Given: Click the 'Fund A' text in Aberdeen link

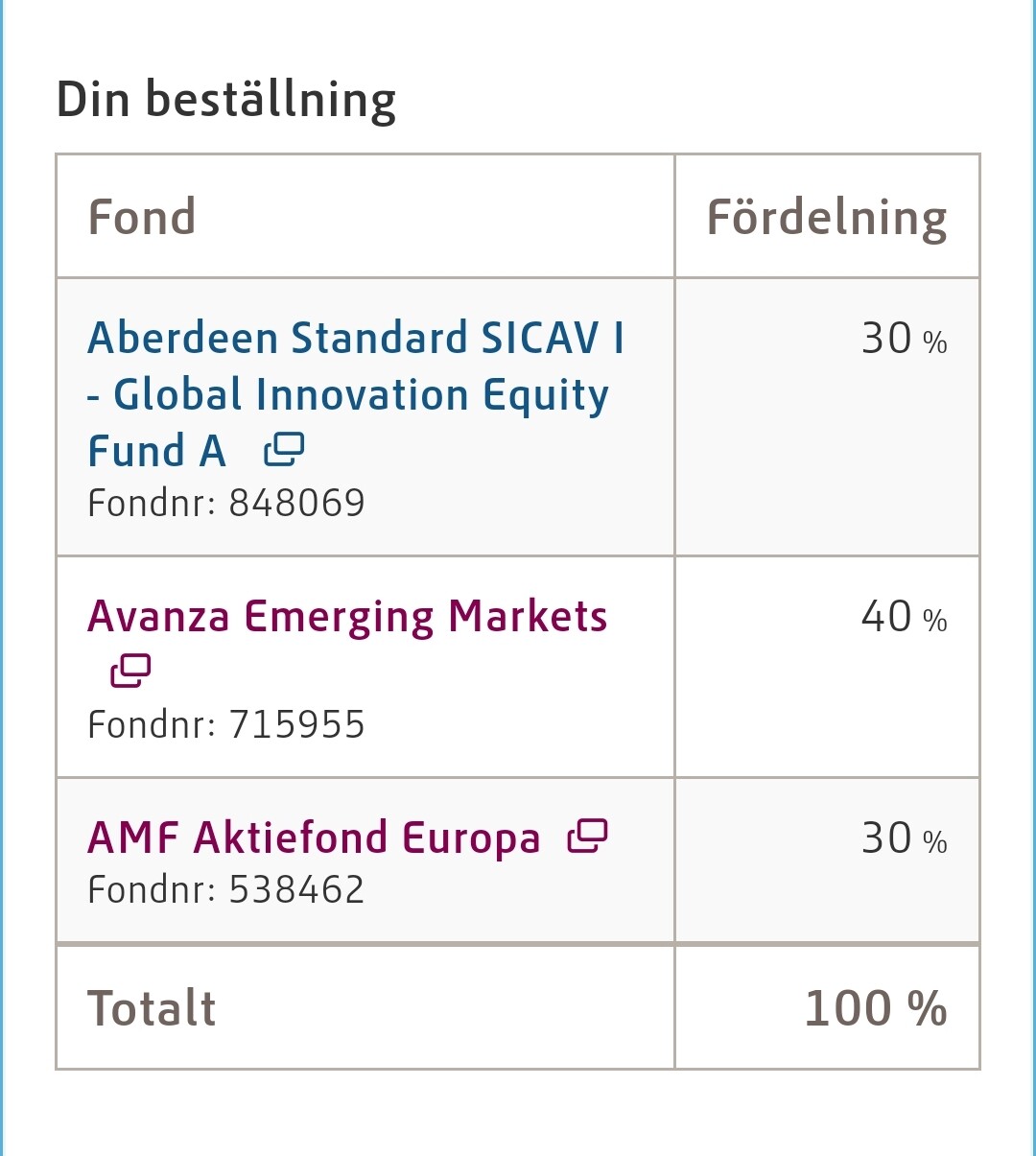Looking at the screenshot, I should click(x=156, y=451).
